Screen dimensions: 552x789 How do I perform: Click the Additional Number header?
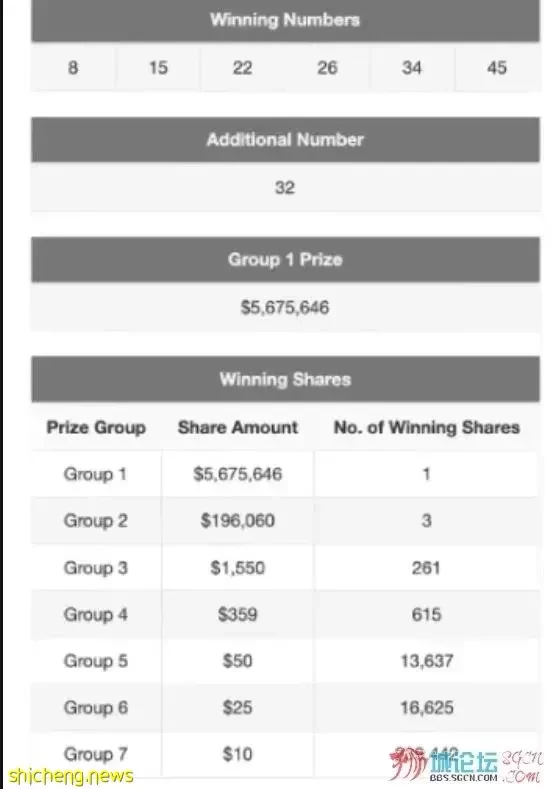285,139
